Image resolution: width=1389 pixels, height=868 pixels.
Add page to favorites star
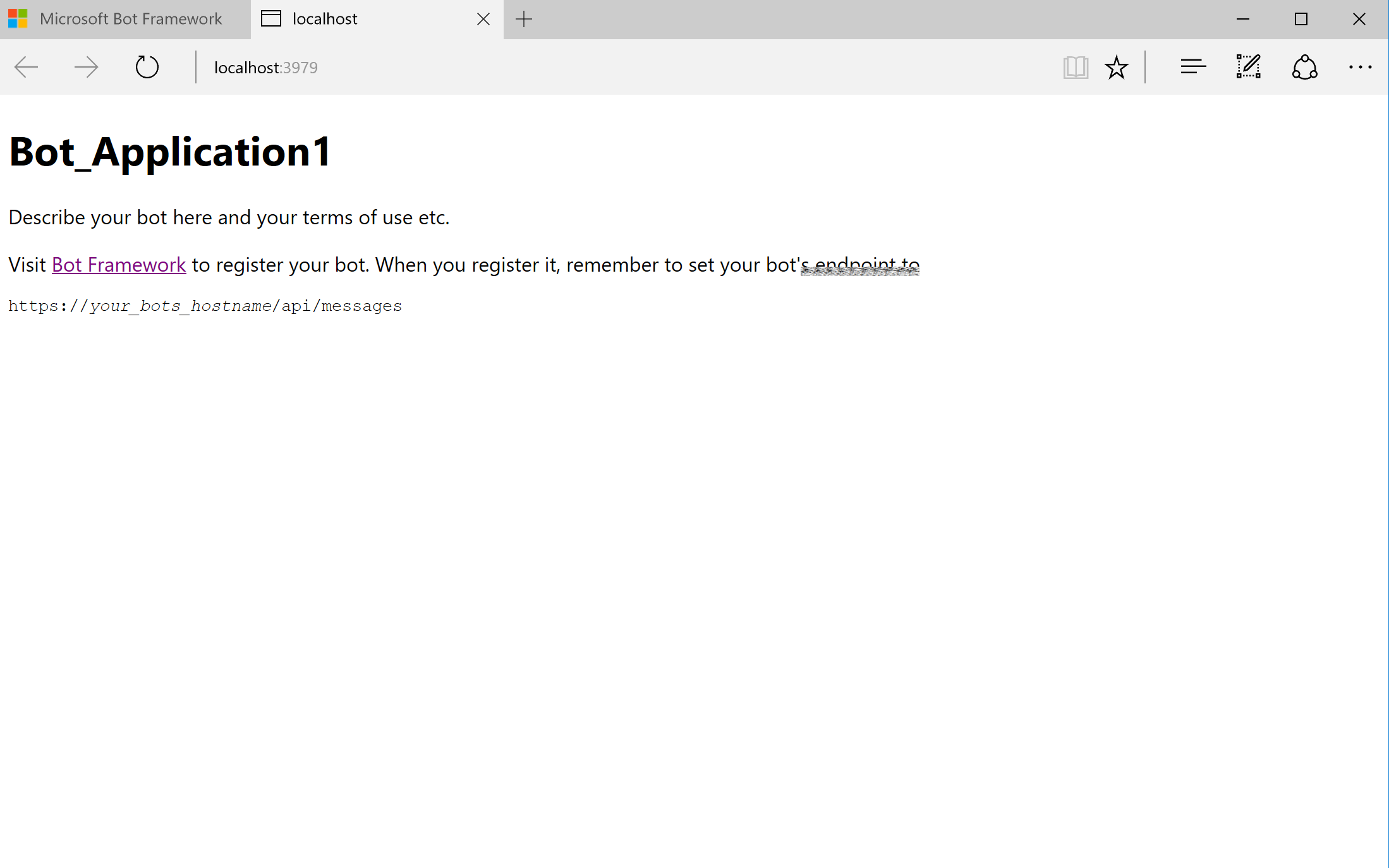pos(1117,67)
